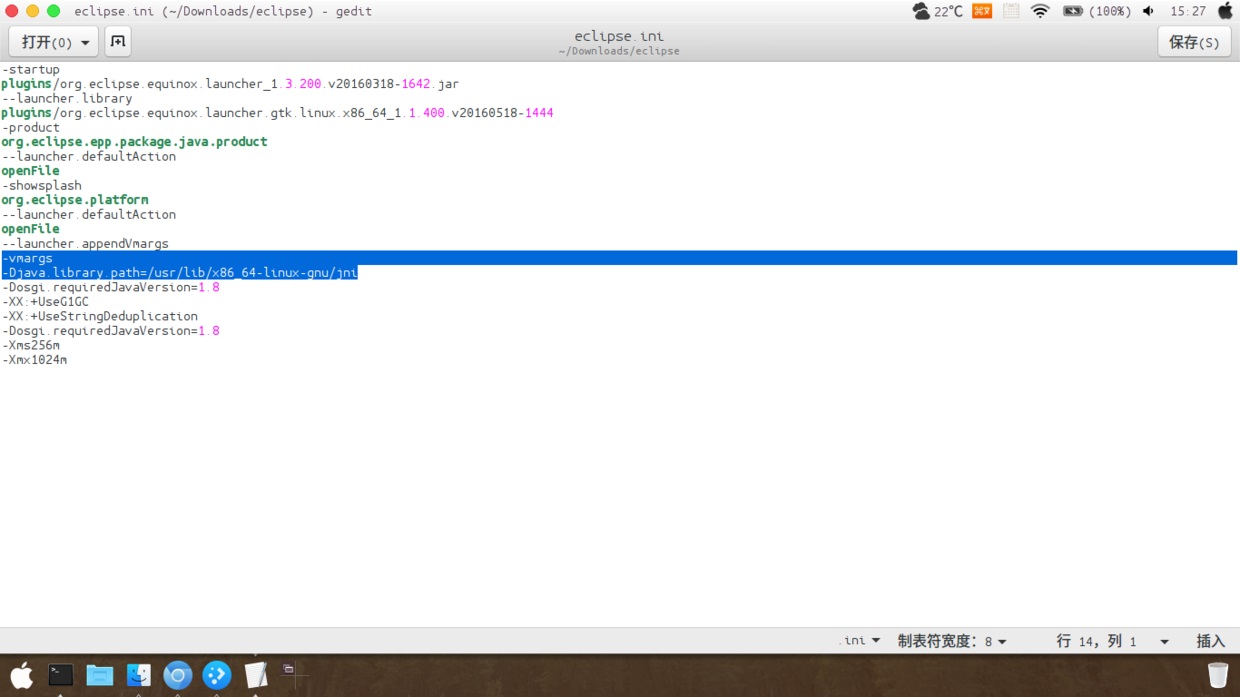Click the new document icon in the header bar

(118, 42)
